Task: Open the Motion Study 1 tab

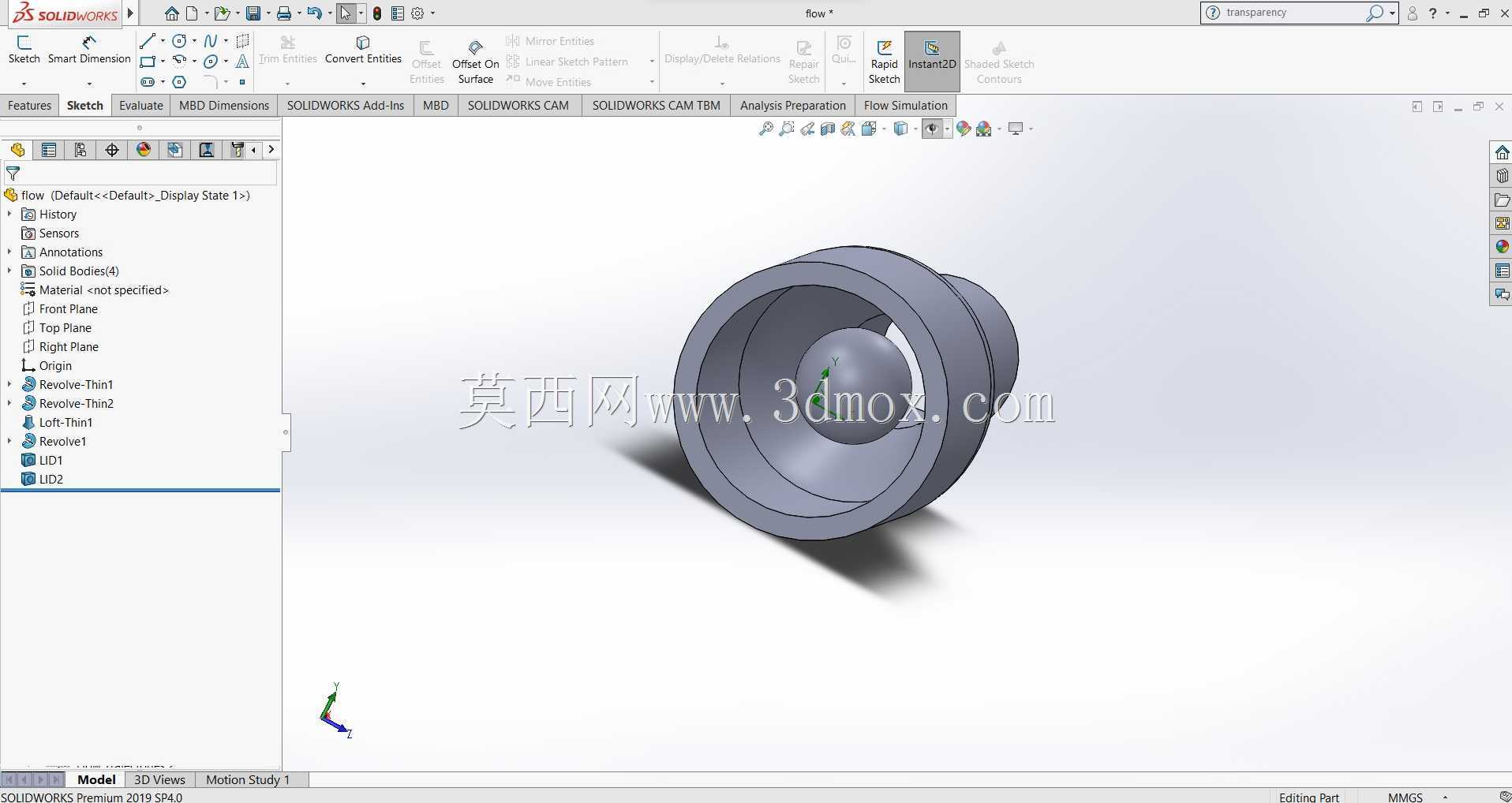Action: 248,779
